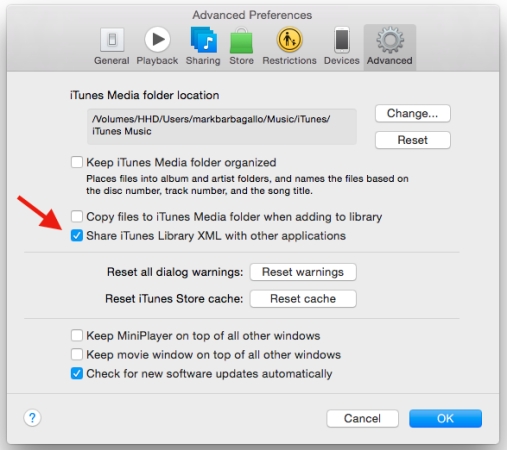Confirm settings with the OK button
Image resolution: width=507 pixels, height=450 pixels.
pyautogui.click(x=445, y=418)
